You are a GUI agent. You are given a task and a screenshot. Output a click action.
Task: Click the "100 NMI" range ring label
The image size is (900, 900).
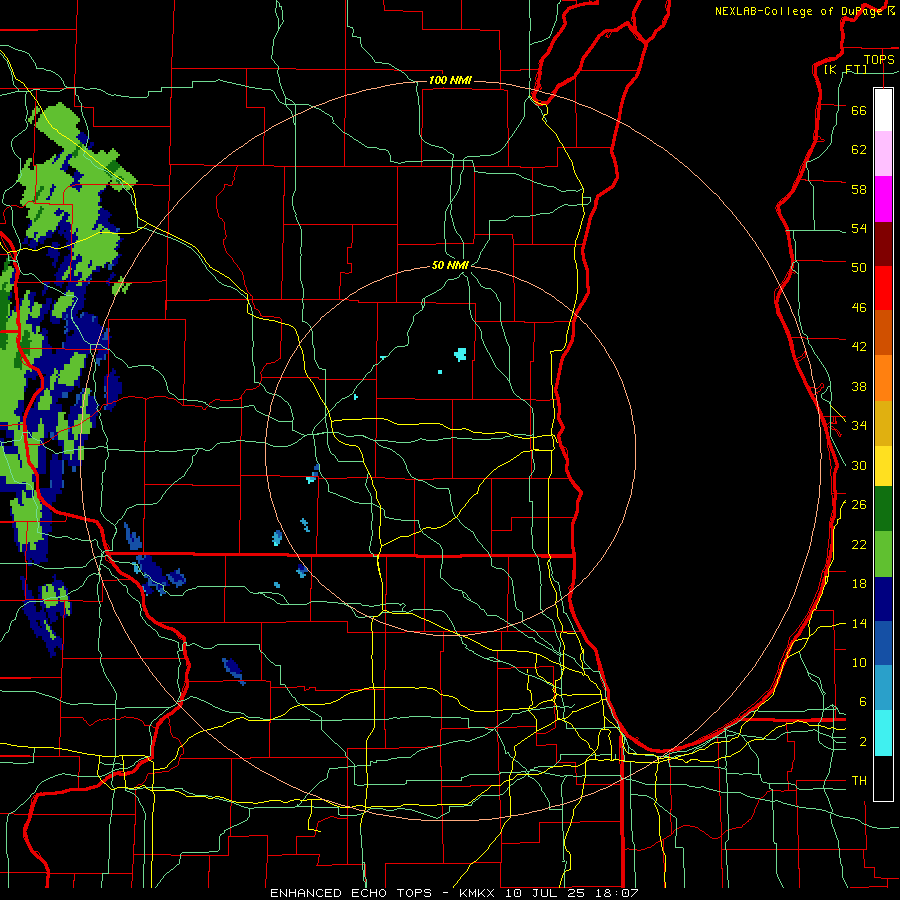[x=450, y=80]
